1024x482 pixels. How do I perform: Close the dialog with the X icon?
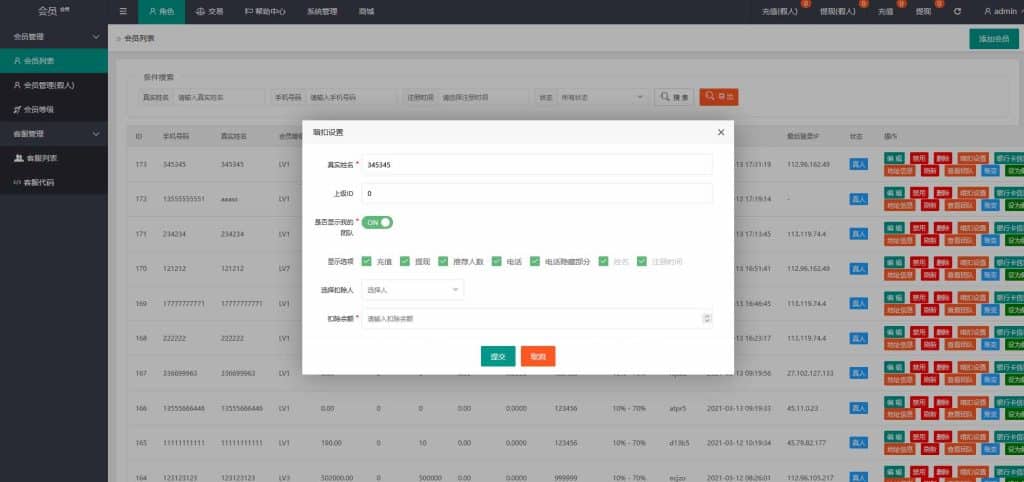[721, 132]
